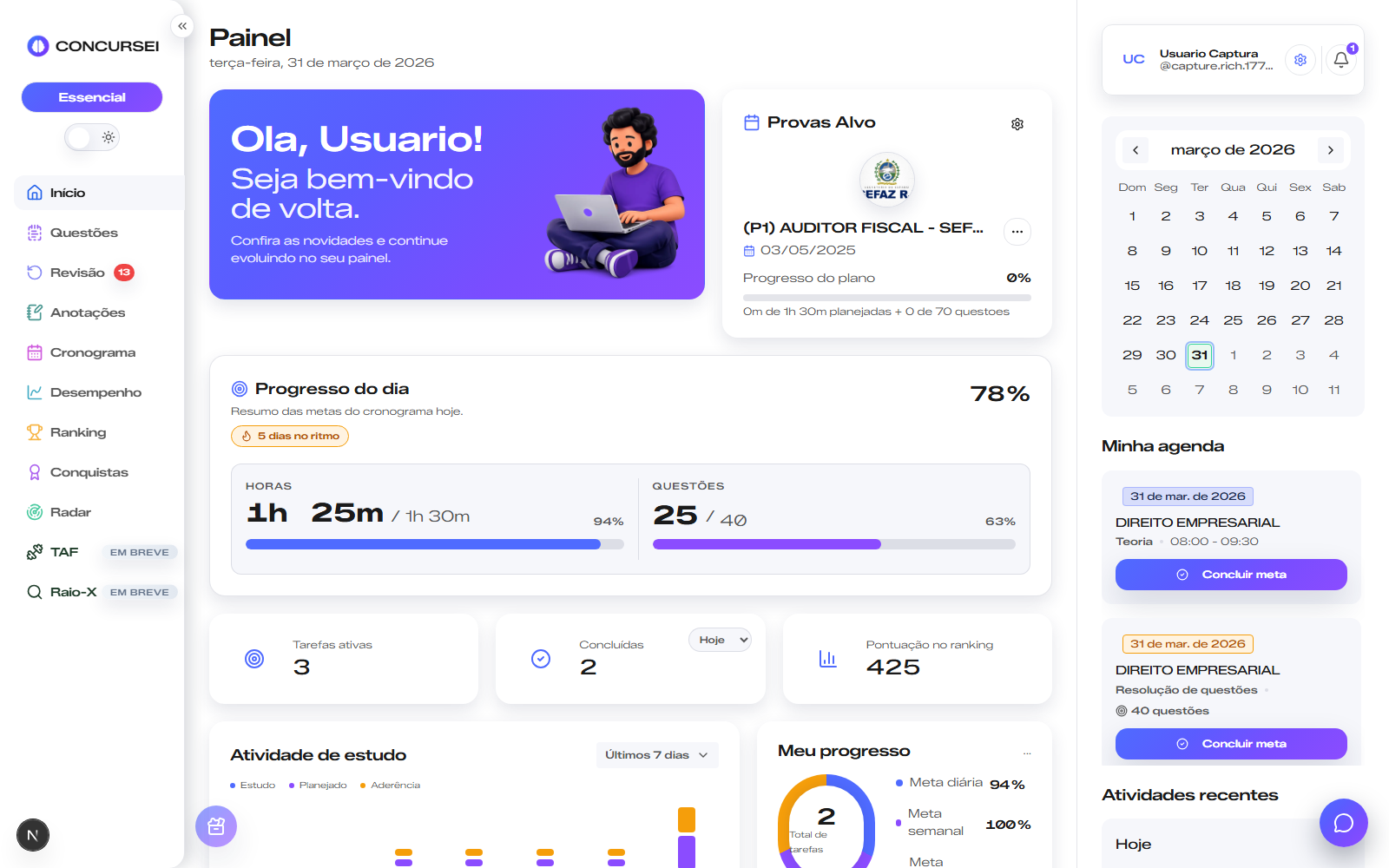Navigate to Desempenho in the sidebar
The height and width of the screenshot is (868, 1389).
[95, 392]
